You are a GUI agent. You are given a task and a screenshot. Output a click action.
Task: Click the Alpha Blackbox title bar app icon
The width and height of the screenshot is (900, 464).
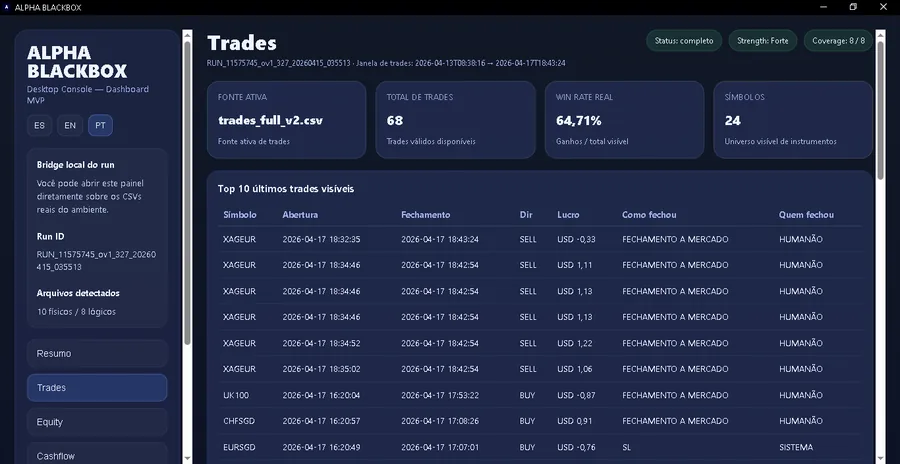(x=7, y=7)
